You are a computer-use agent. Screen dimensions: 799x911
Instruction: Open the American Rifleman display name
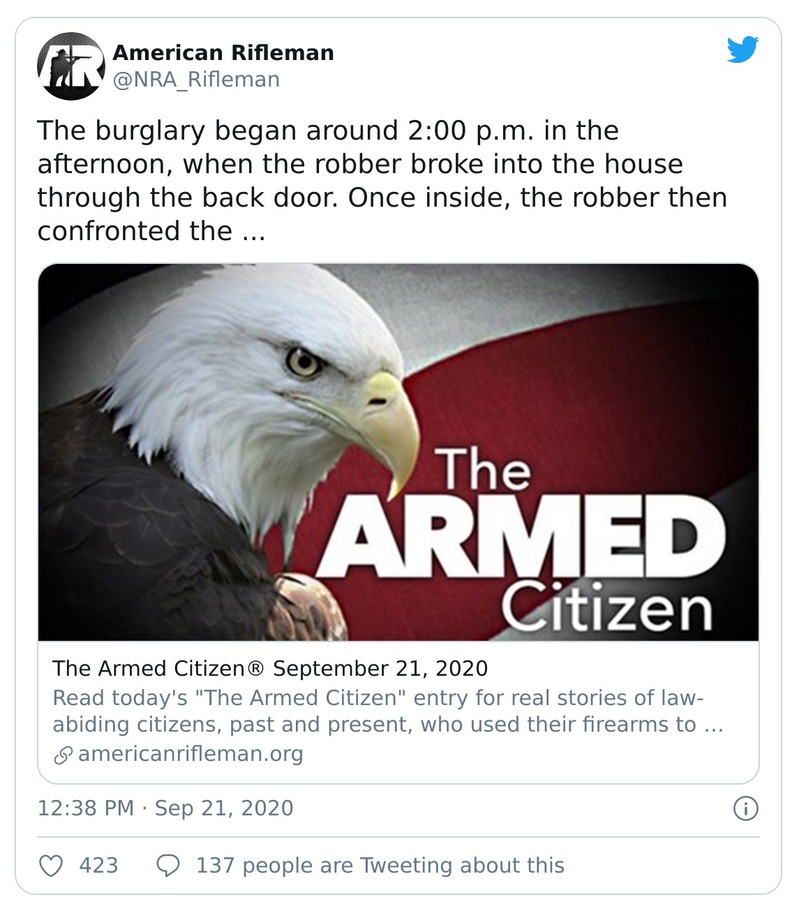coord(223,53)
